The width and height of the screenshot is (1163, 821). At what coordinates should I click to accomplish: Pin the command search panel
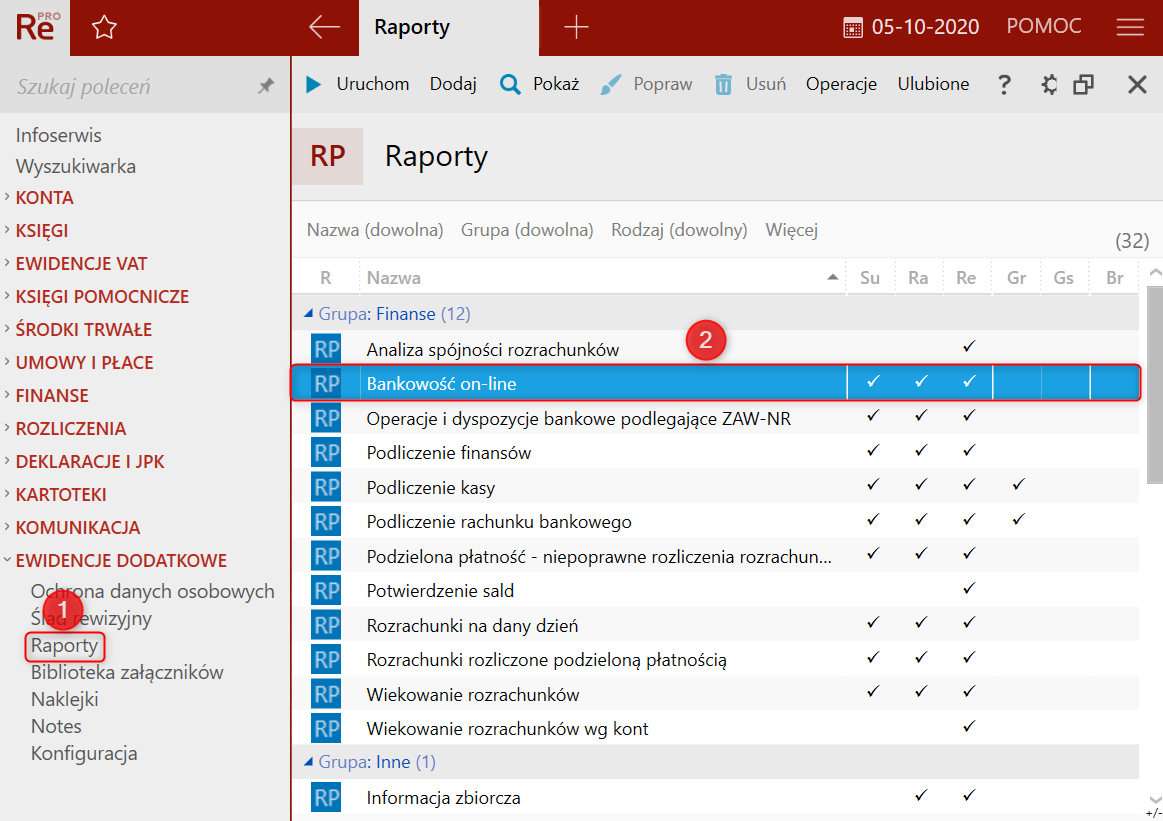[265, 87]
